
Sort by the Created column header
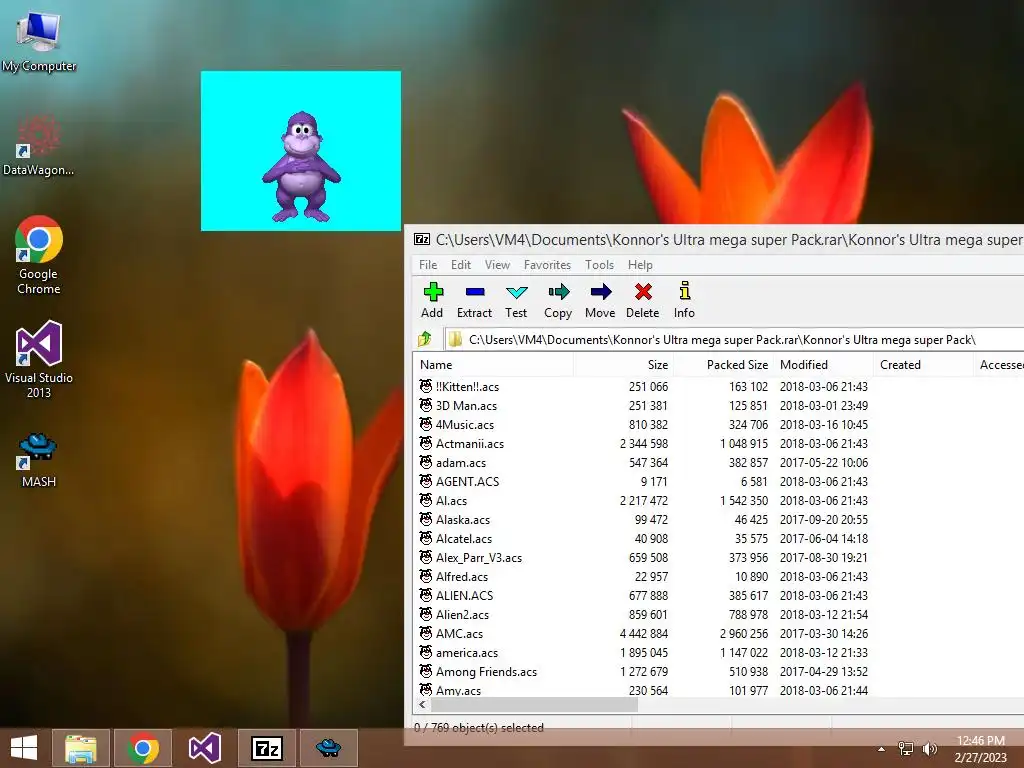point(923,364)
